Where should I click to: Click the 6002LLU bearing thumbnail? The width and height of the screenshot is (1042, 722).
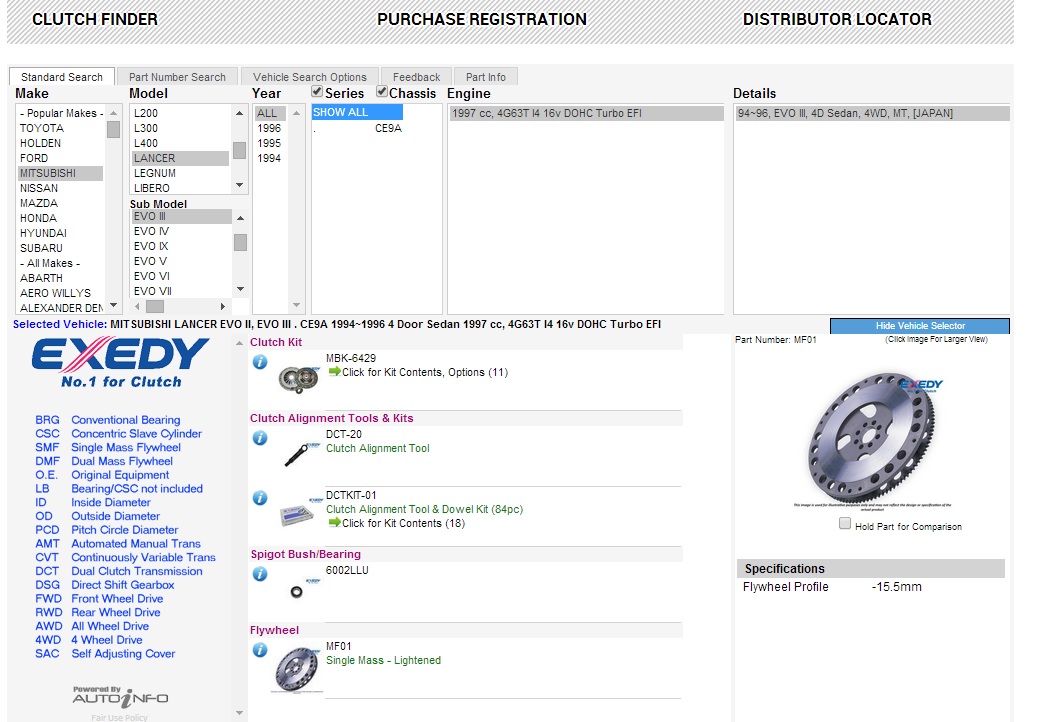click(x=304, y=589)
